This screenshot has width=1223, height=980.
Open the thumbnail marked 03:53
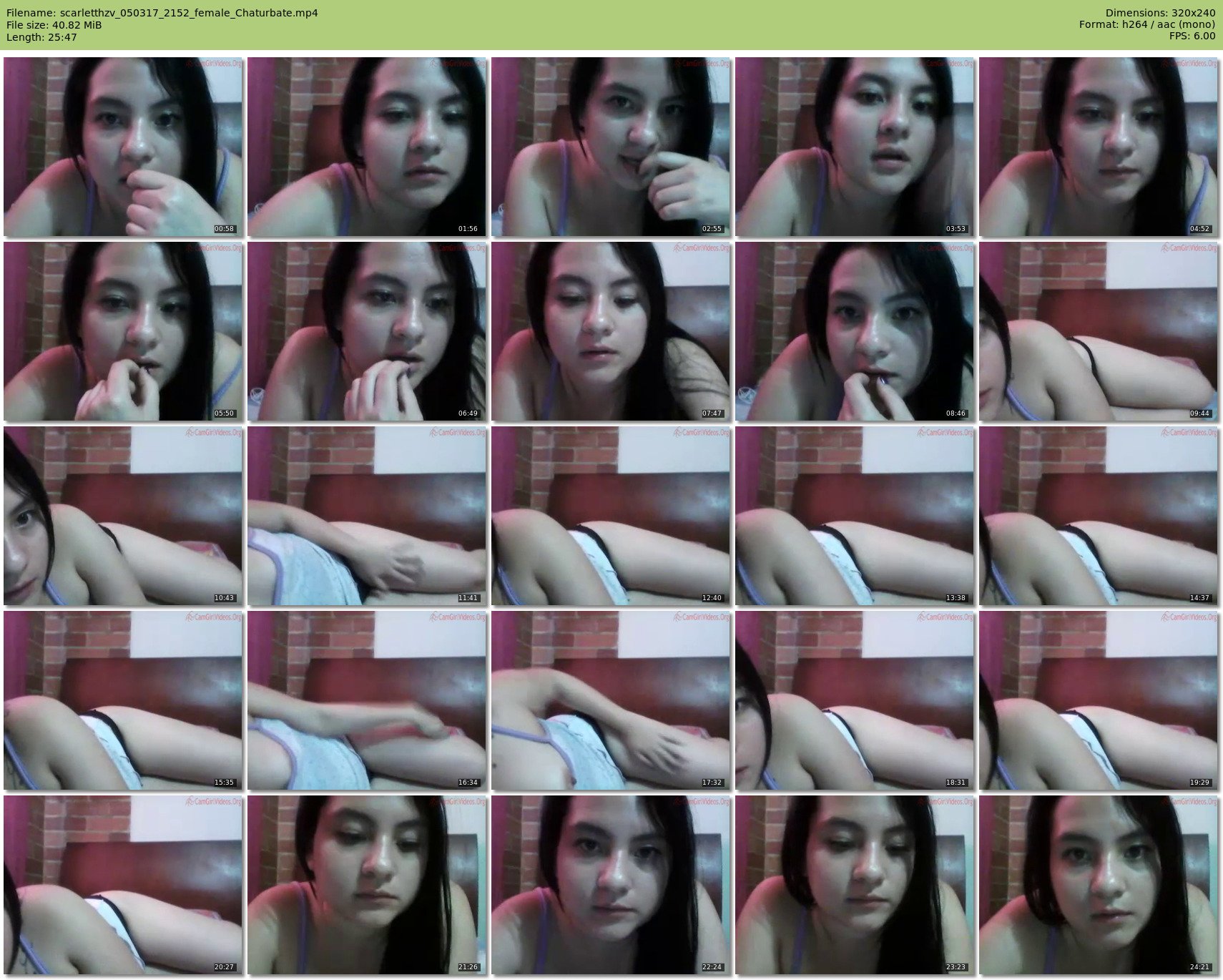(x=854, y=147)
